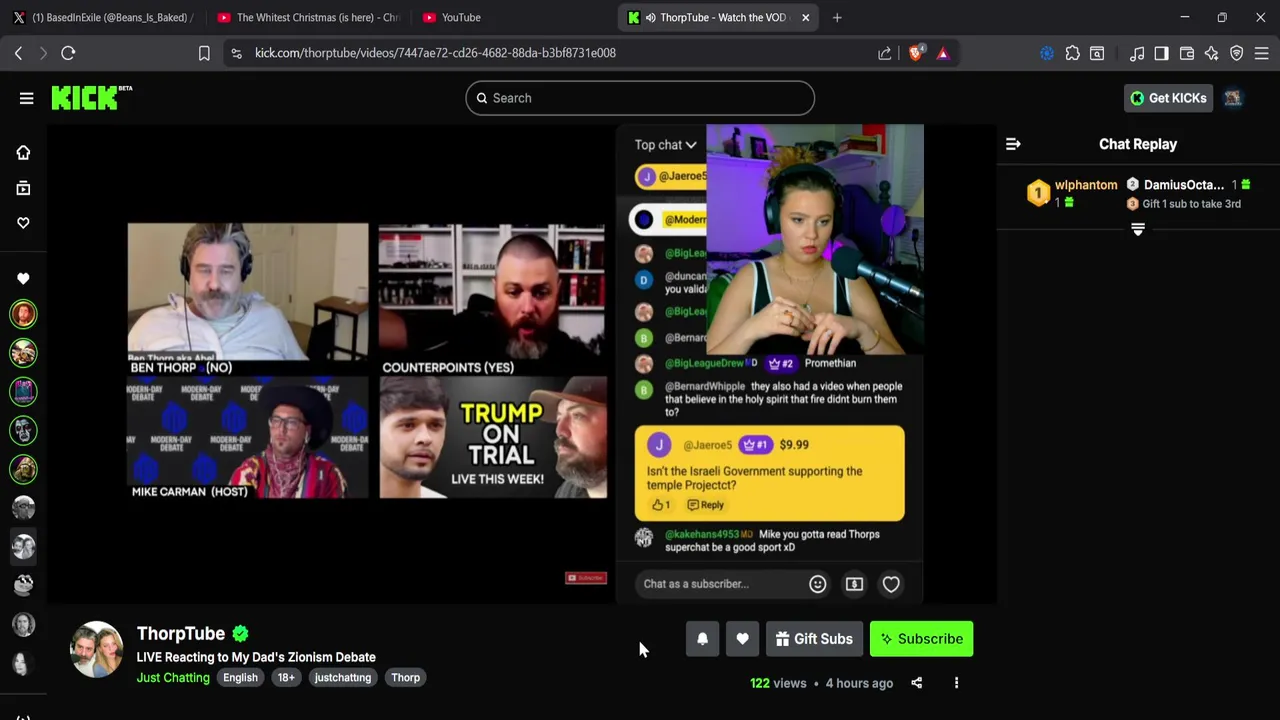Image resolution: width=1280 pixels, height=720 pixels.
Task: Click the super chat dollar icon
Action: (x=854, y=584)
